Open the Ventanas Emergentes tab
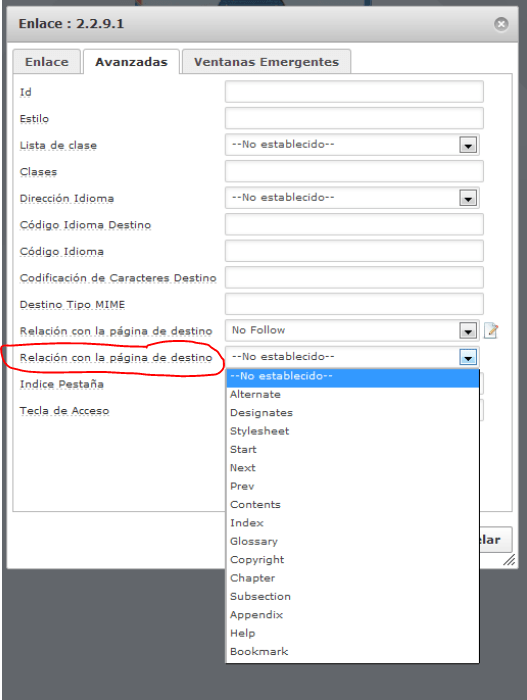Viewport: 527px width, 700px height. [267, 62]
